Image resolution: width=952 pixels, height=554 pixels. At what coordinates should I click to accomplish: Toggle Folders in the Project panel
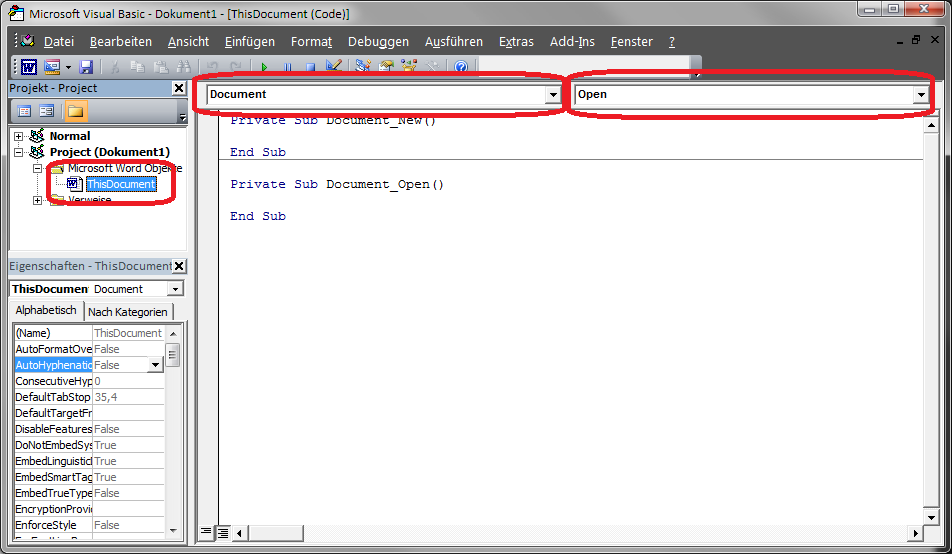[75, 111]
